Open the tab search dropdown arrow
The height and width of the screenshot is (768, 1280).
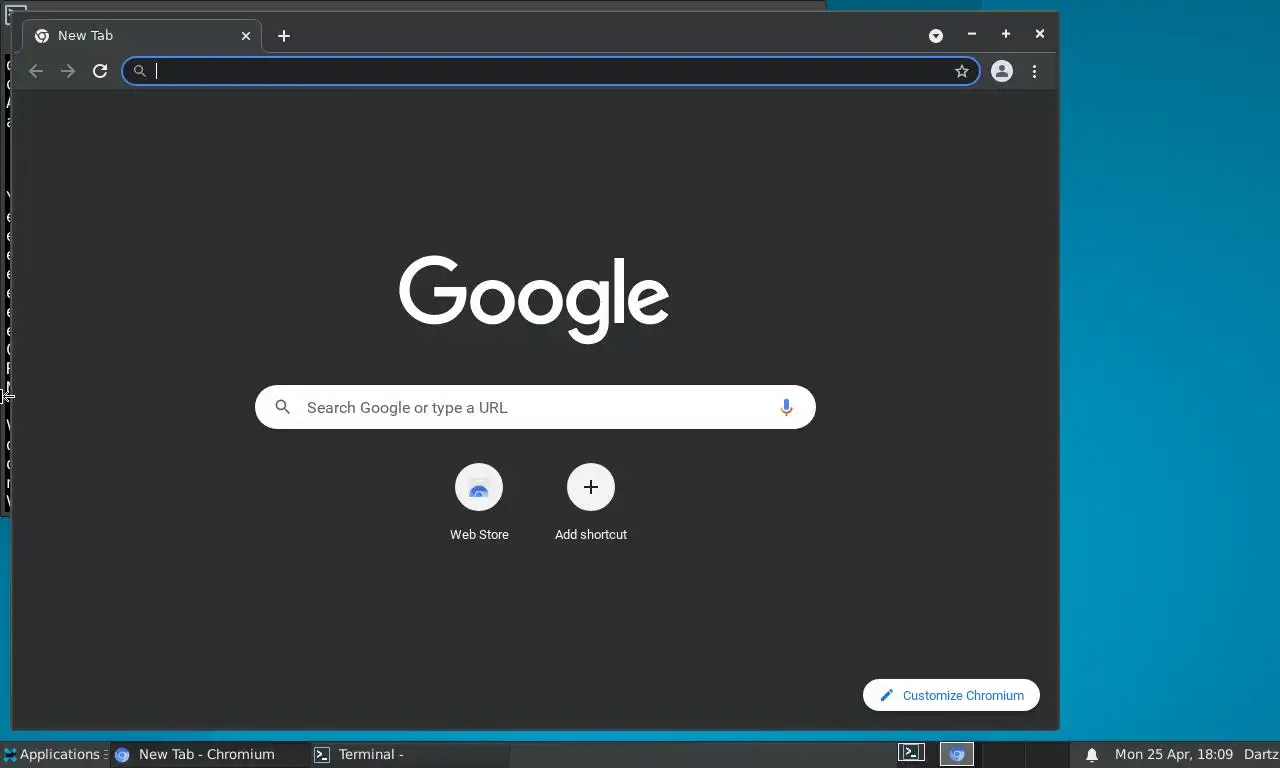pos(936,35)
